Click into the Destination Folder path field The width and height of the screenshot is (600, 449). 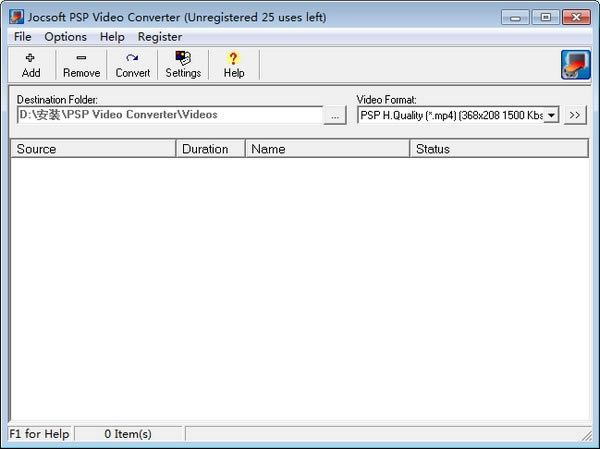[170, 115]
